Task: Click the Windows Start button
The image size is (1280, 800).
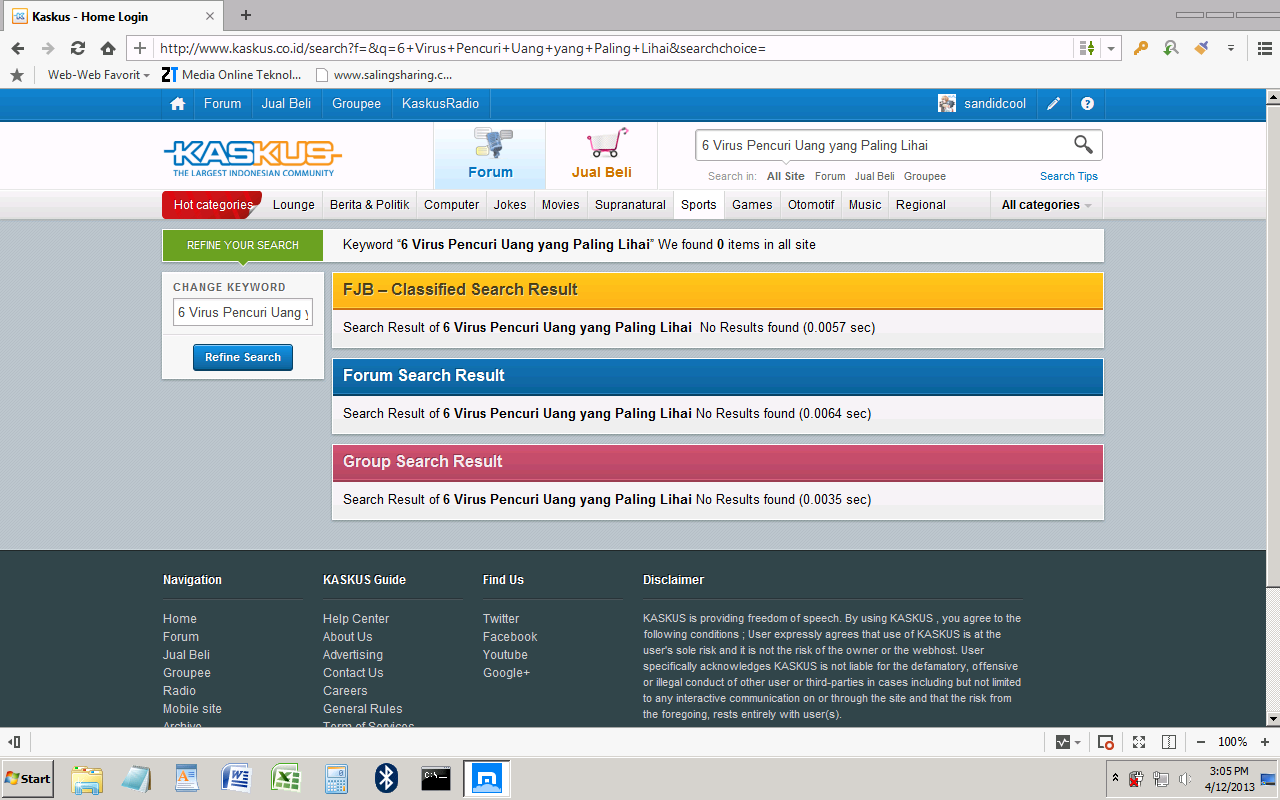Action: click(x=27, y=778)
